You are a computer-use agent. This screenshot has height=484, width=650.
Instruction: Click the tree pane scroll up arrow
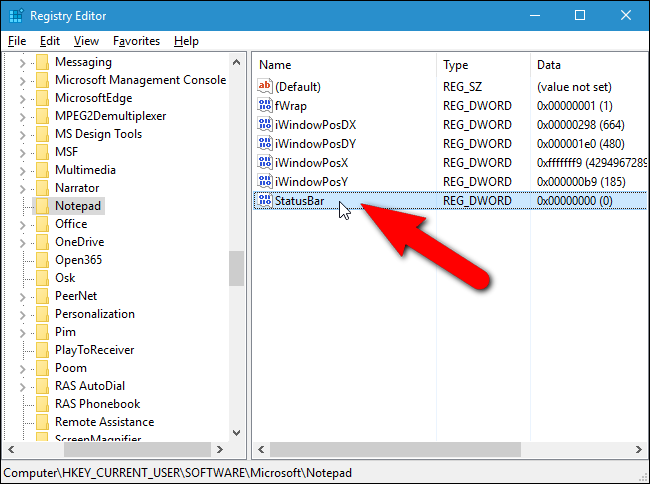[236, 63]
